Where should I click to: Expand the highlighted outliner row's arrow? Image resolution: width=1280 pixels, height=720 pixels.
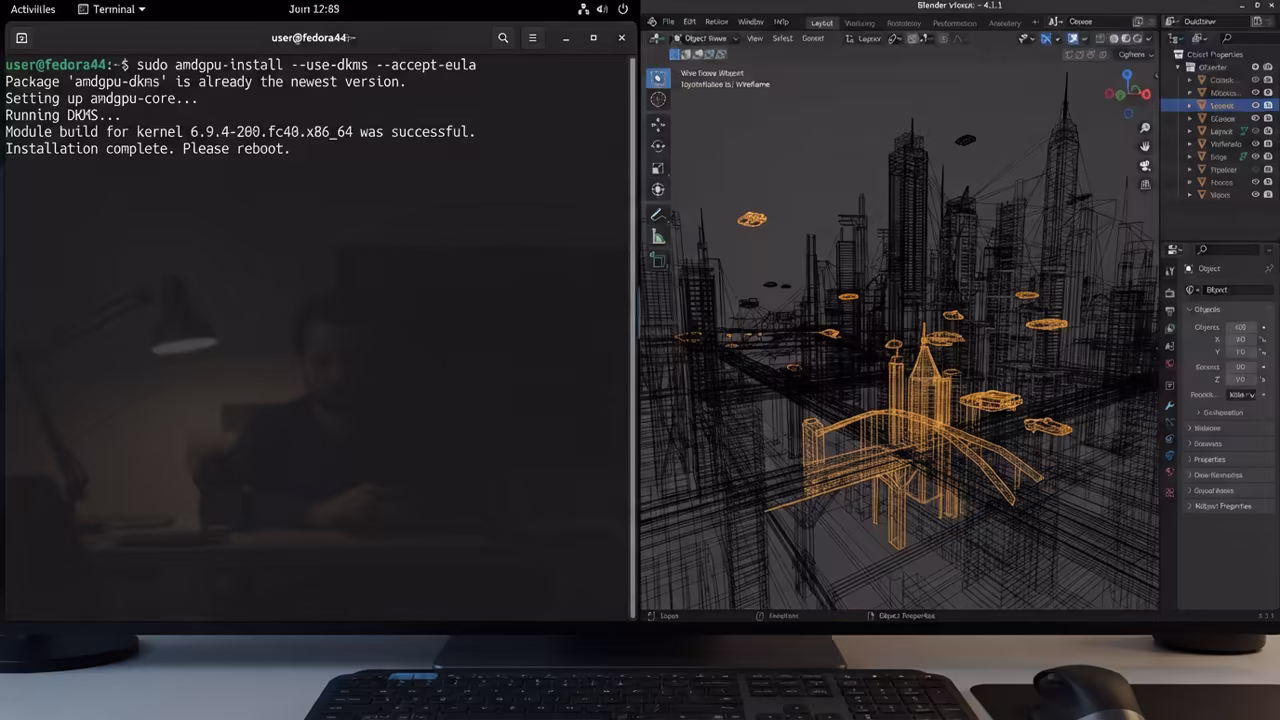(1190, 106)
